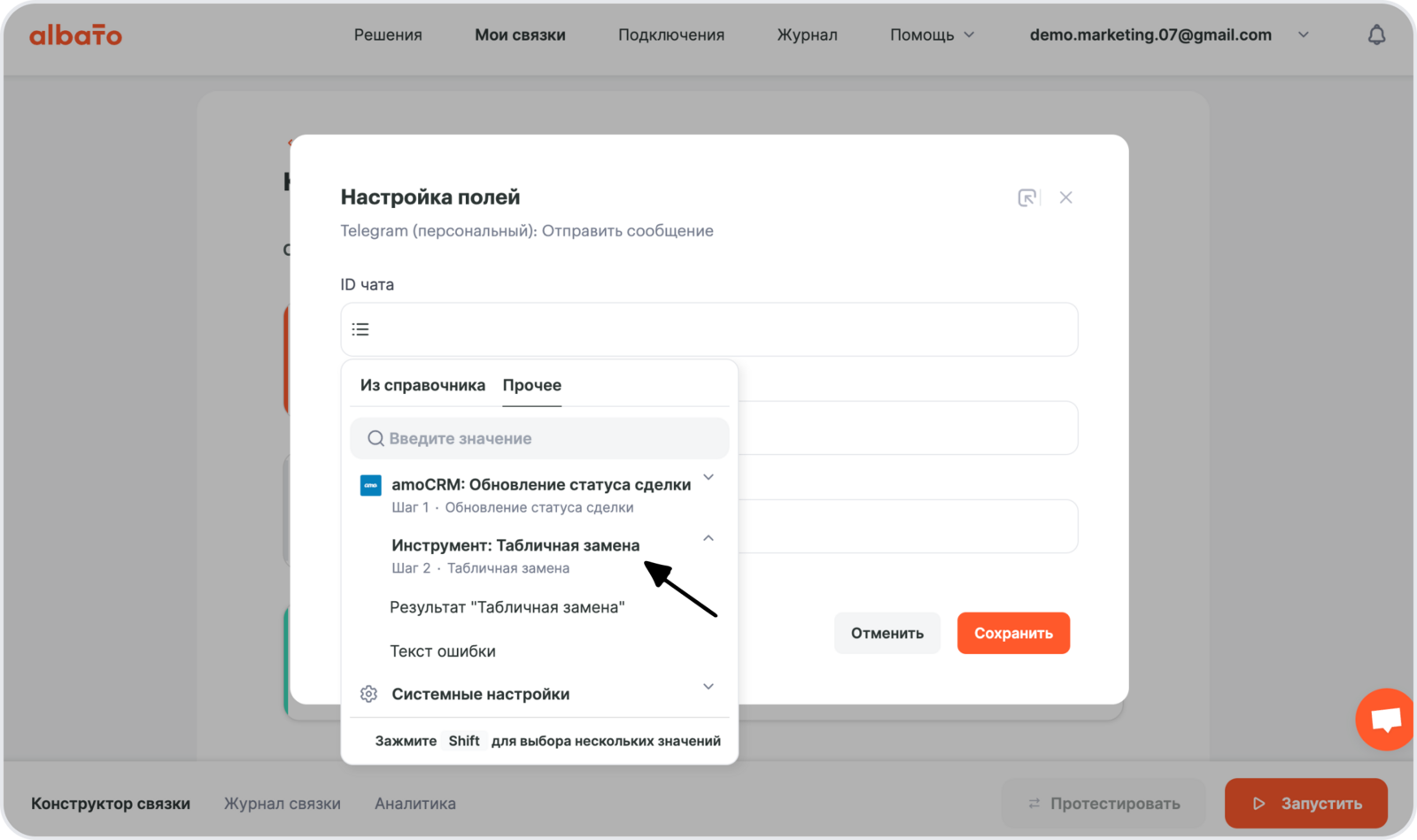1417x840 pixels.
Task: Click the Введите значение search field
Action: click(x=549, y=439)
